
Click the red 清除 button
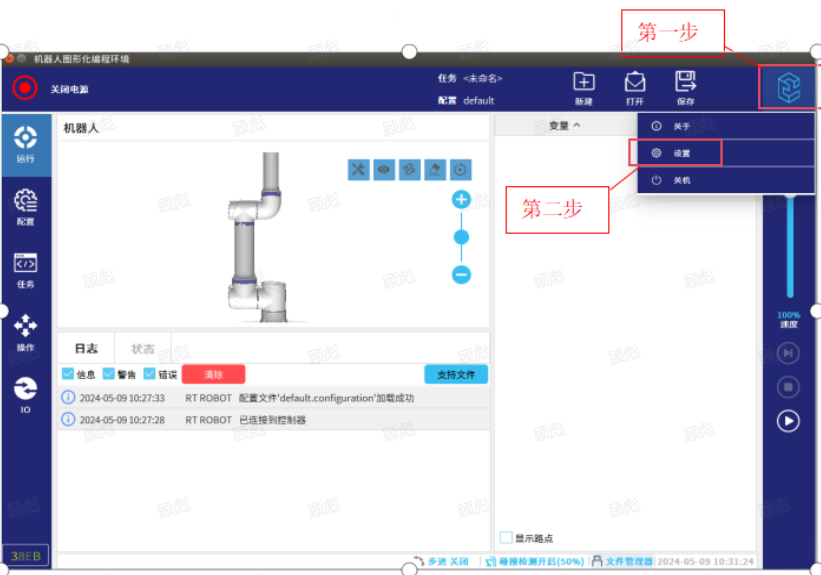tap(213, 374)
